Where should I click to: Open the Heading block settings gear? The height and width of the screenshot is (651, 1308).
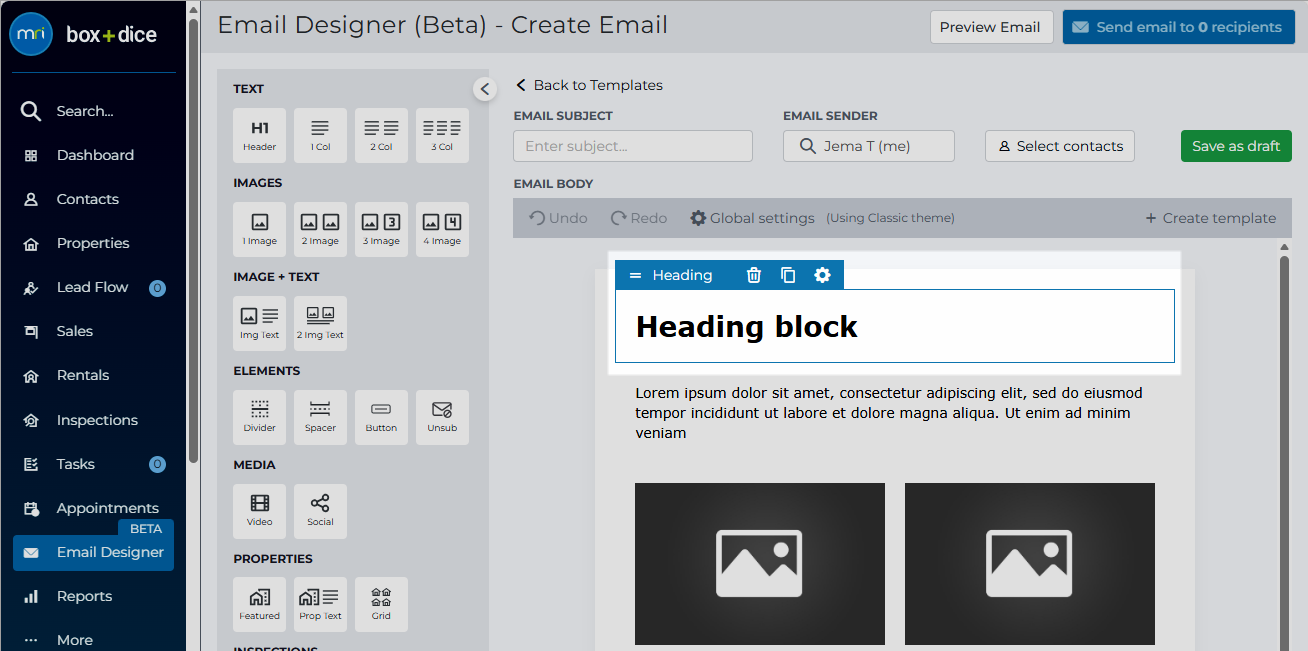(x=822, y=275)
